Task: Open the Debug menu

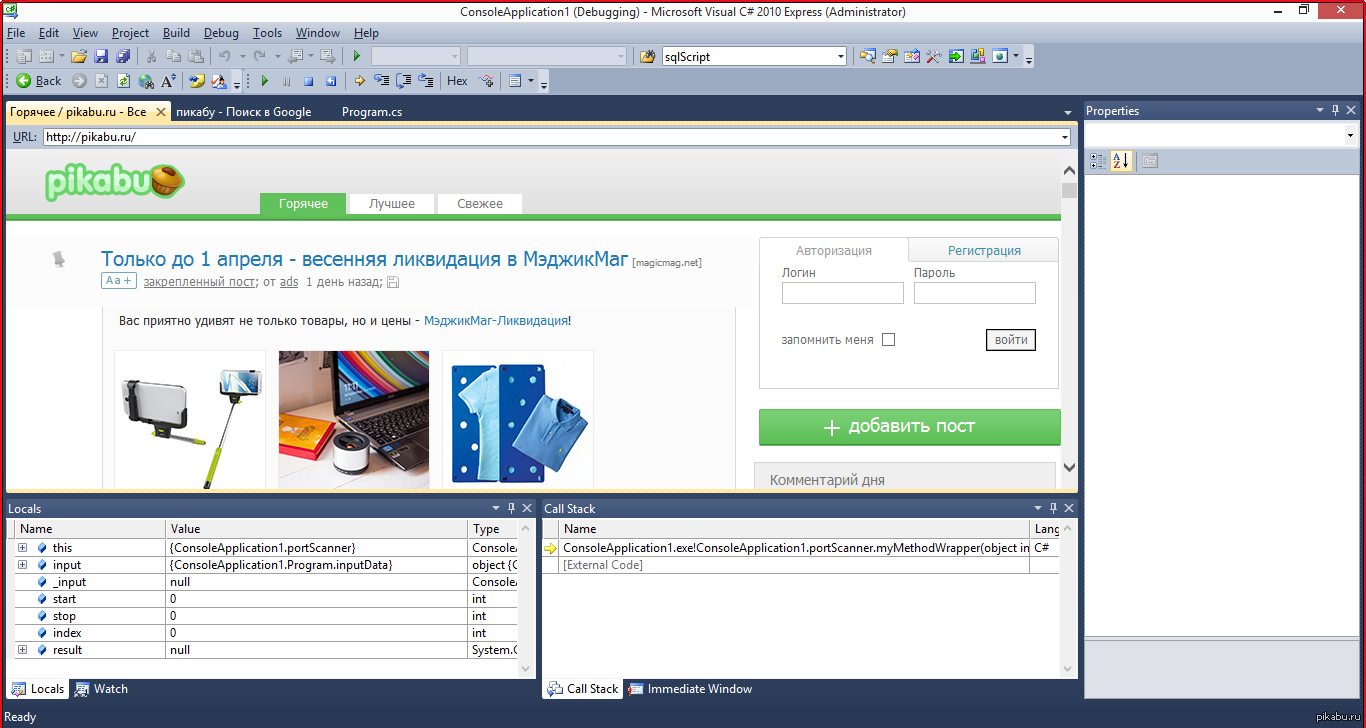Action: tap(221, 33)
